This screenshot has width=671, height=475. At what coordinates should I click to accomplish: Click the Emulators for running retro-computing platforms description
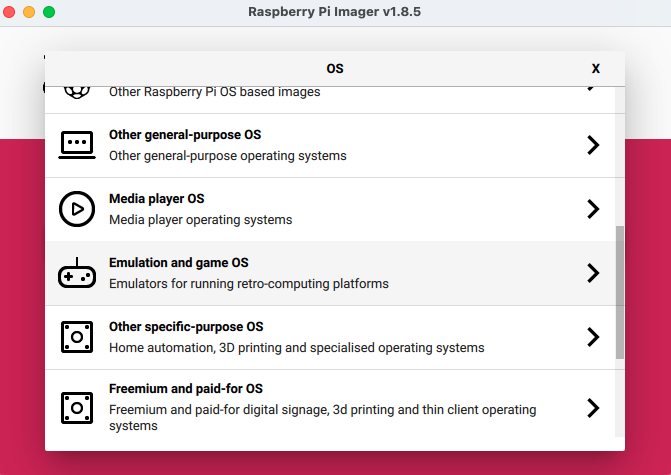248,284
